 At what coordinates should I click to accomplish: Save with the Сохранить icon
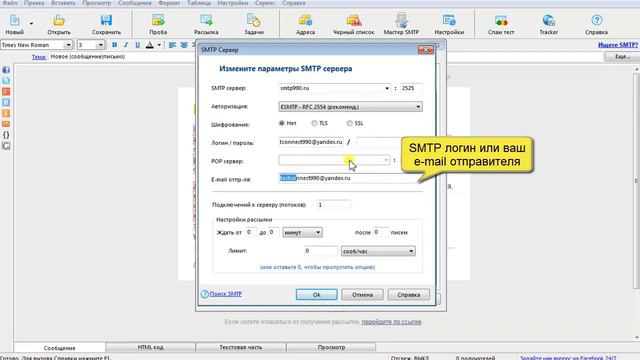tap(106, 24)
